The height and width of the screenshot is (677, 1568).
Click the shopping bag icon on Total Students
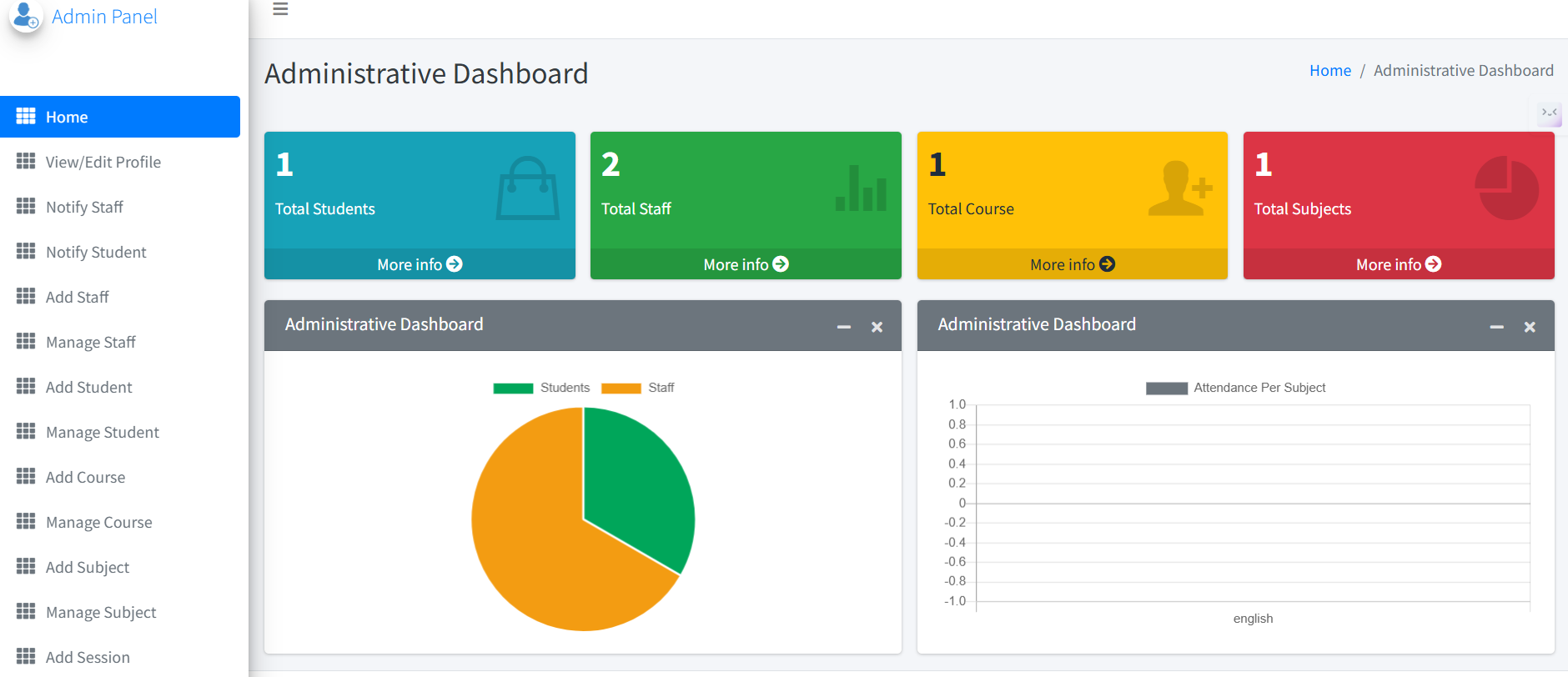[x=527, y=188]
